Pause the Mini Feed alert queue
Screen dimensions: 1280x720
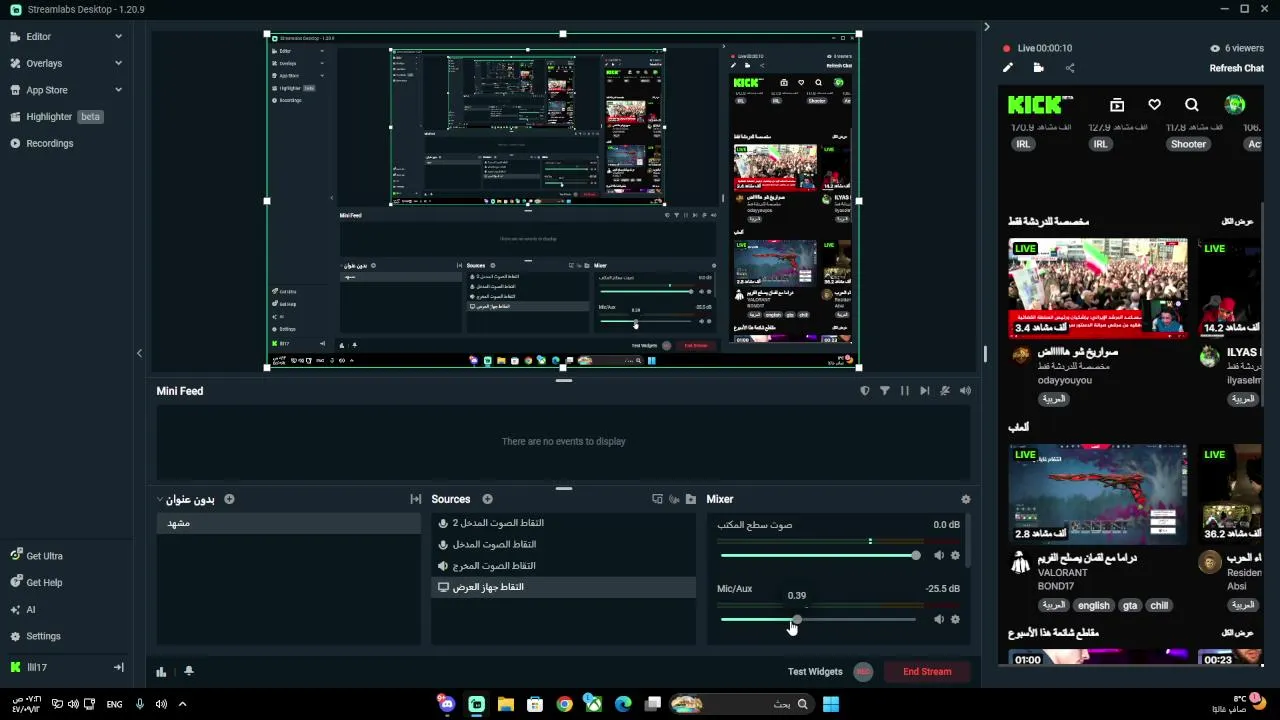click(905, 391)
